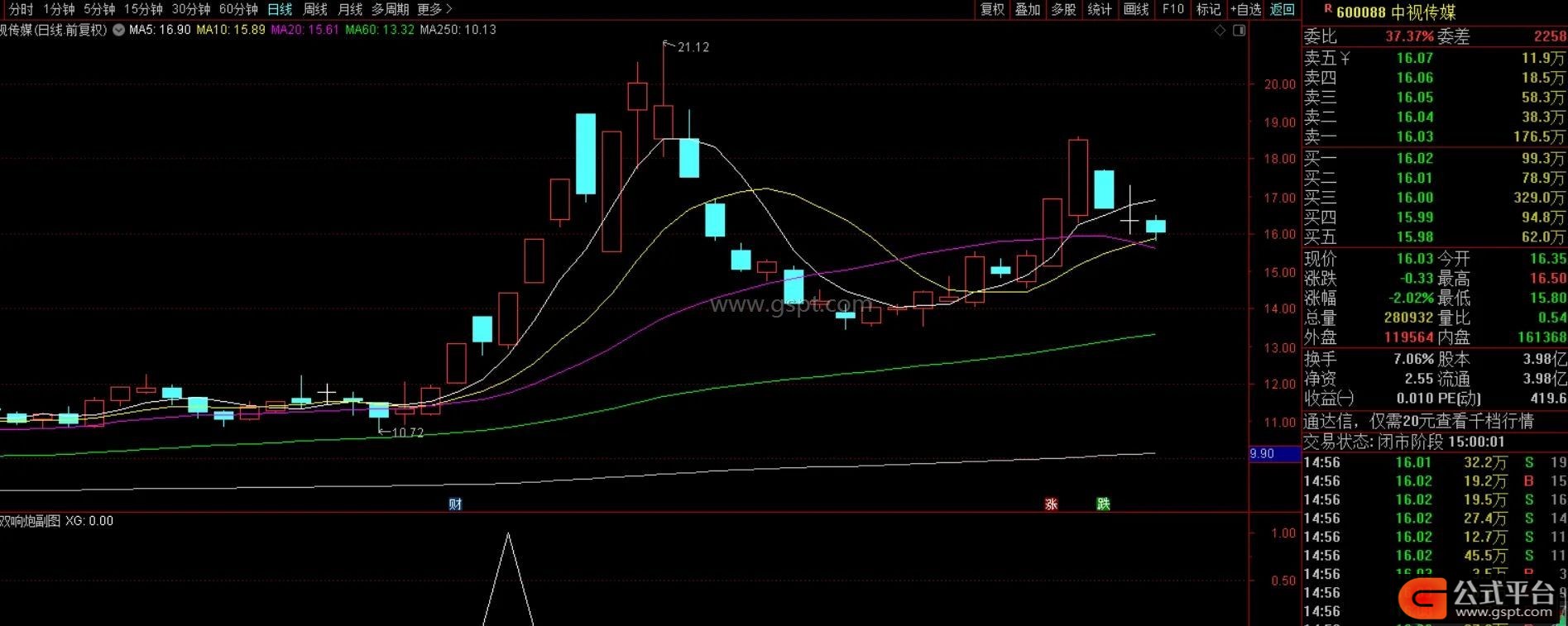The height and width of the screenshot is (626, 1568).
Task: Click the PE(动) value 419.6
Action: (x=1548, y=399)
